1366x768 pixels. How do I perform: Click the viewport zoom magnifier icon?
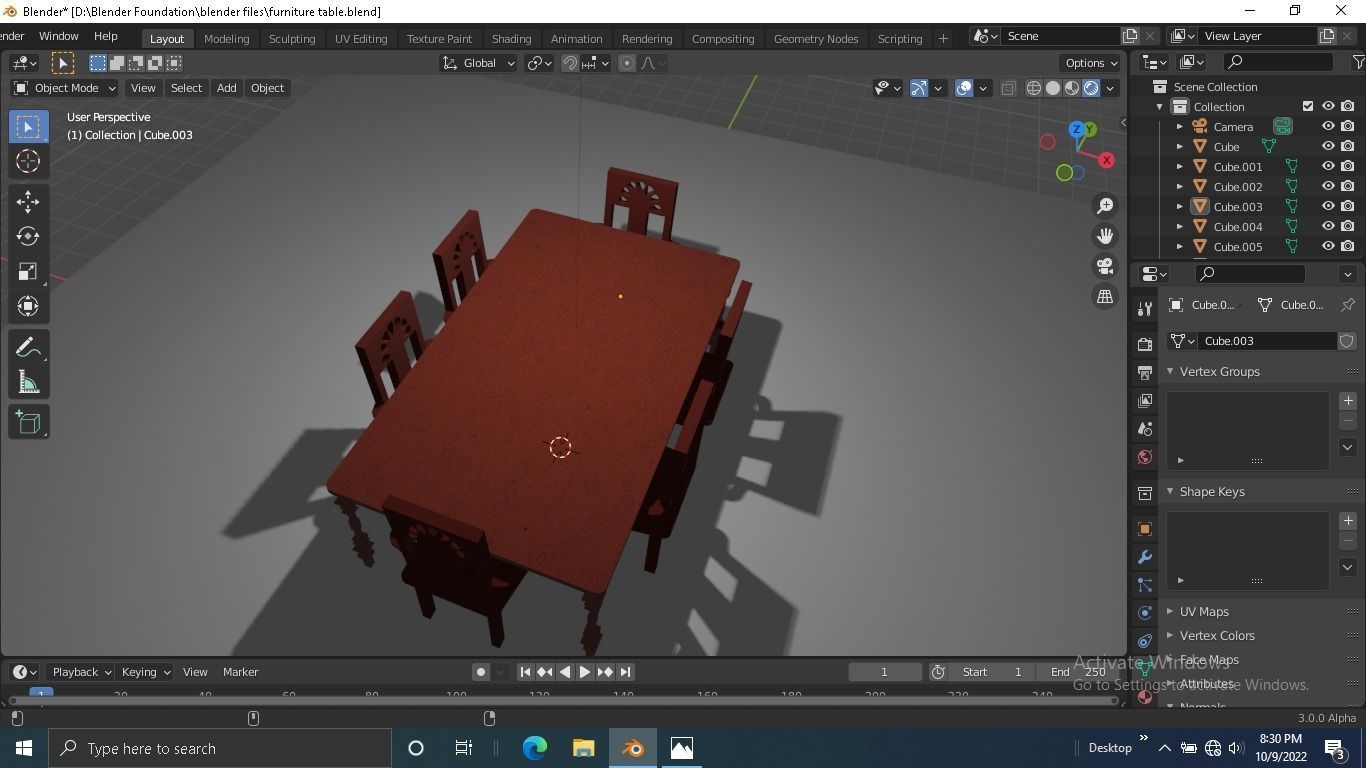[1105, 206]
